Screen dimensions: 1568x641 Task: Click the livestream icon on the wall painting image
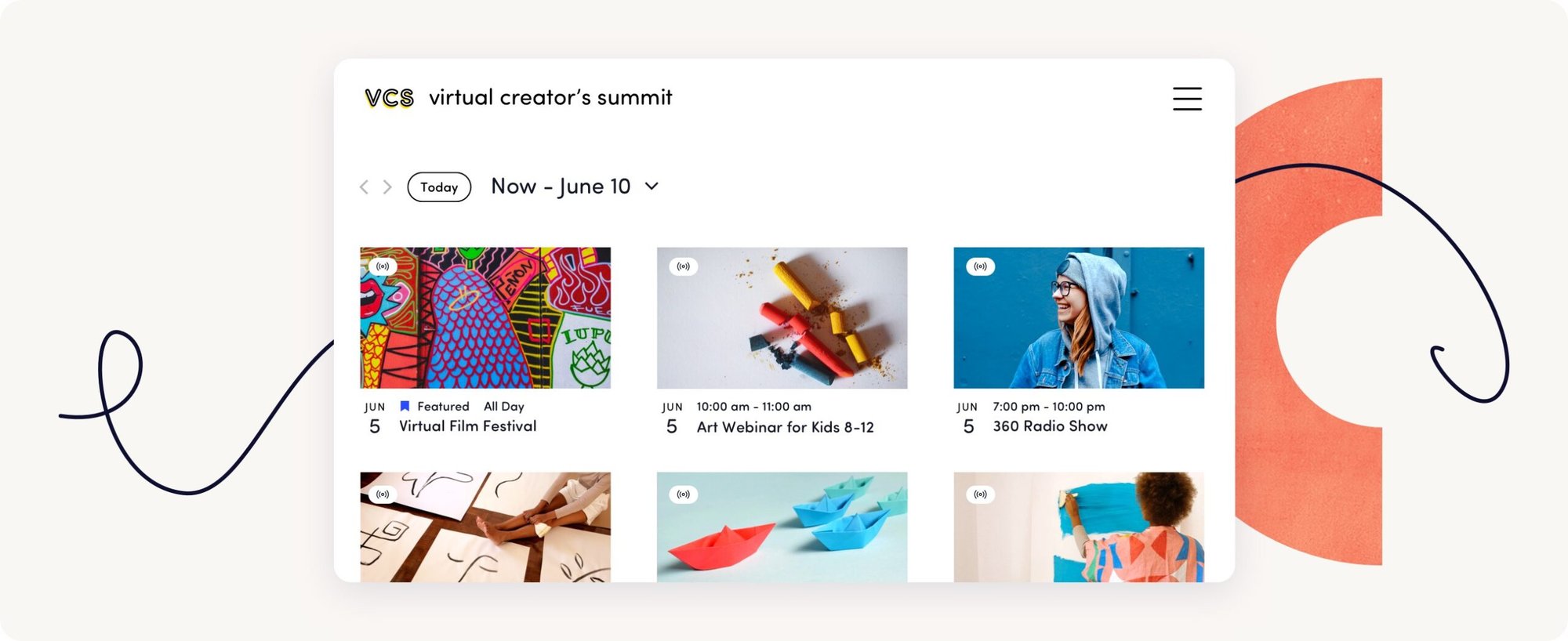[x=981, y=494]
